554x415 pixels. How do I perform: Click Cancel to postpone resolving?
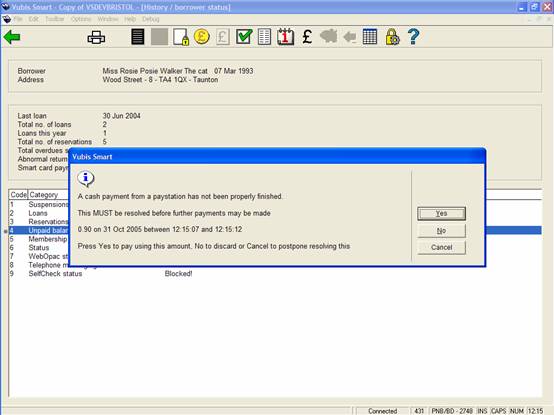441,247
